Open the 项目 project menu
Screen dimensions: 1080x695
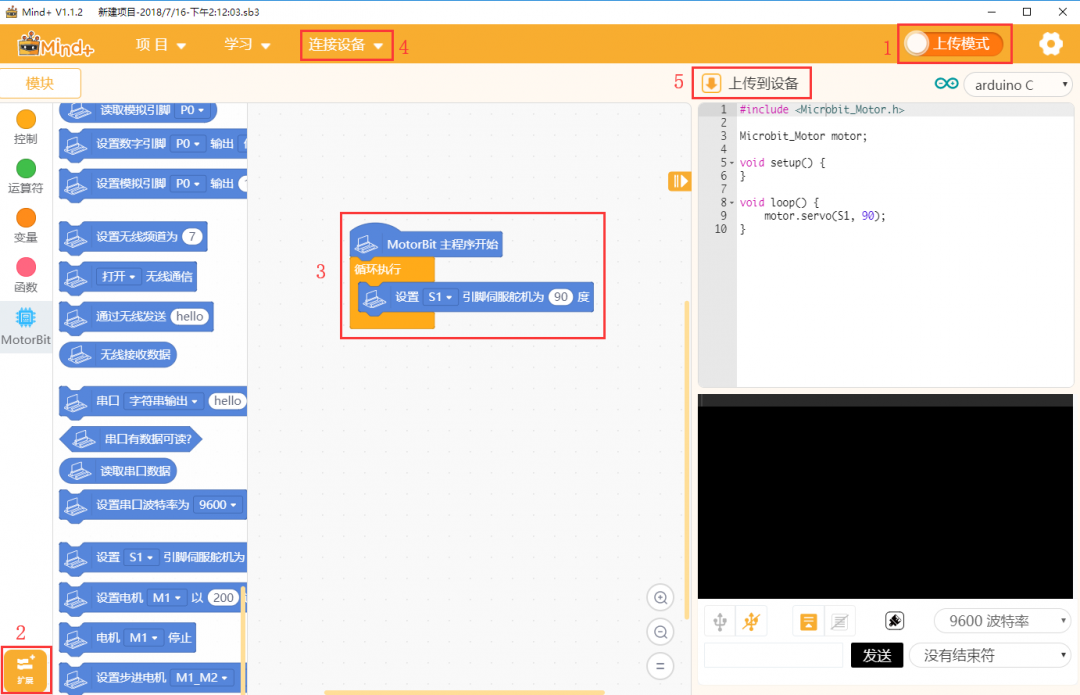[161, 45]
